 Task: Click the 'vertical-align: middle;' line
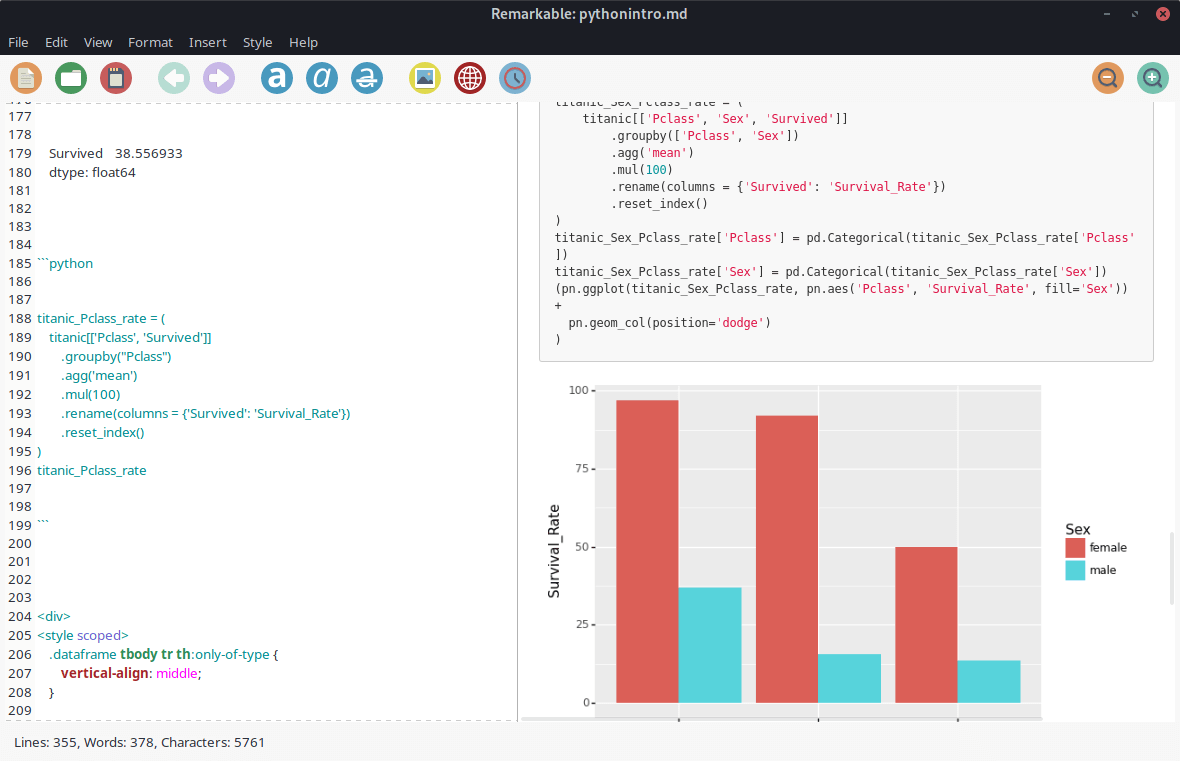131,674
